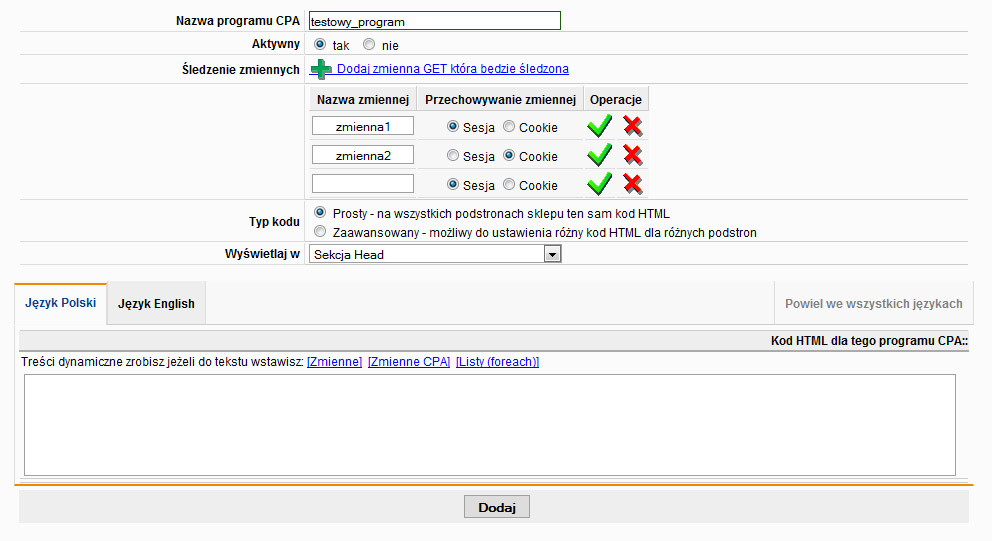Set Aktywny to nie
992x541 pixels.
click(369, 45)
